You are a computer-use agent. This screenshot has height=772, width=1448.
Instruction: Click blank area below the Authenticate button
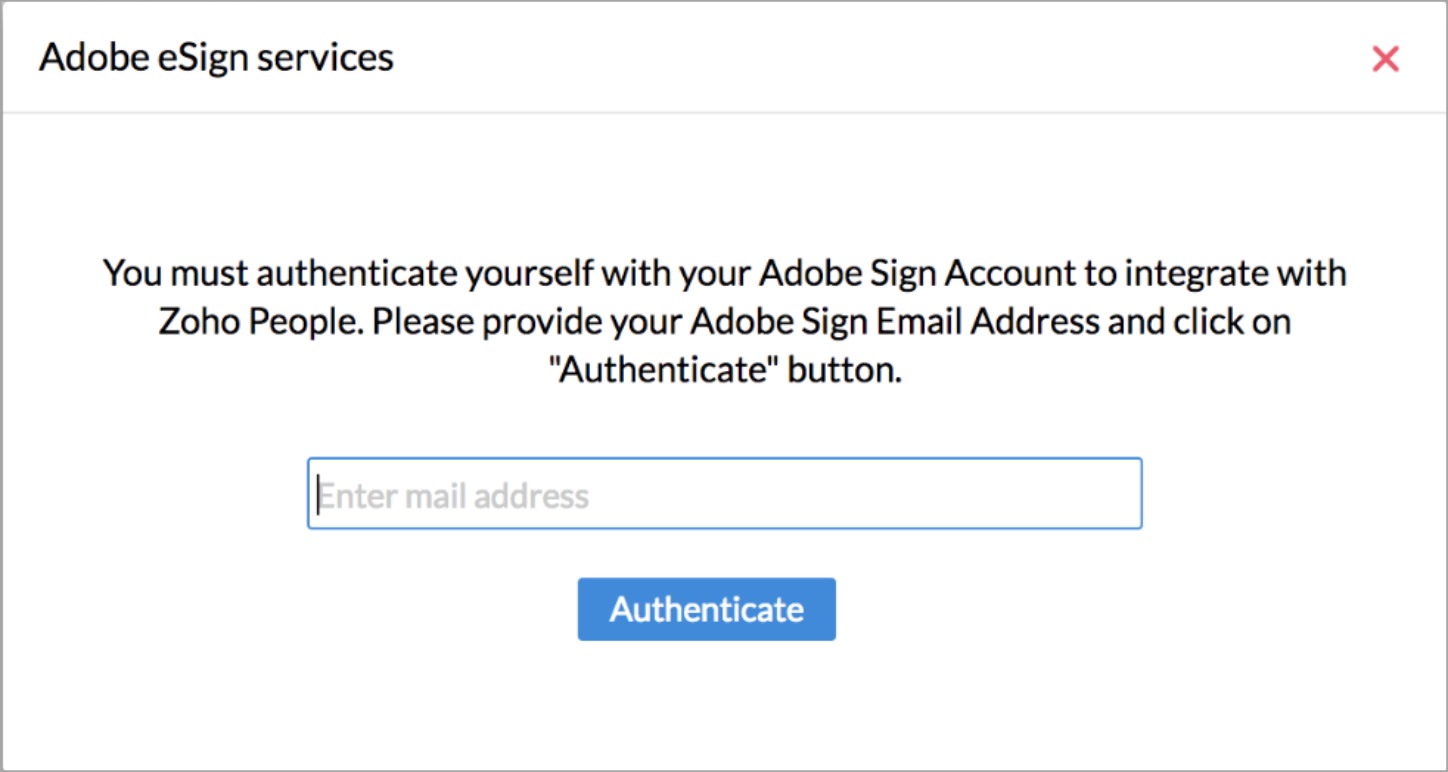point(706,705)
